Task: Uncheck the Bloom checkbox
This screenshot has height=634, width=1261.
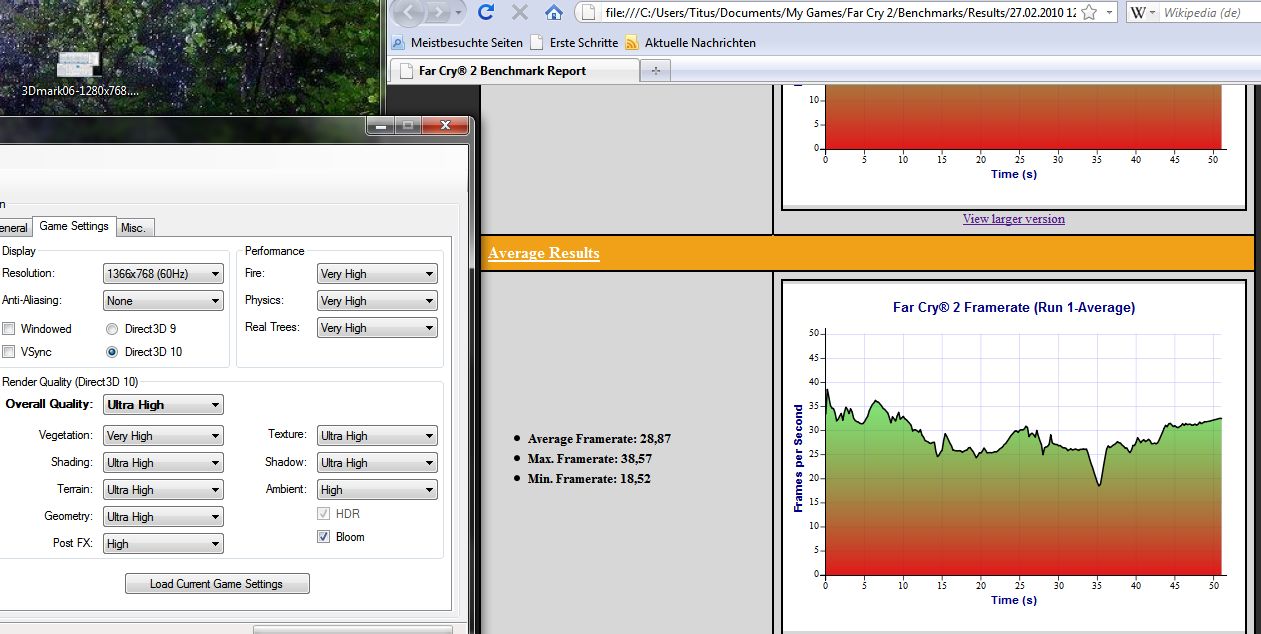Action: click(323, 537)
